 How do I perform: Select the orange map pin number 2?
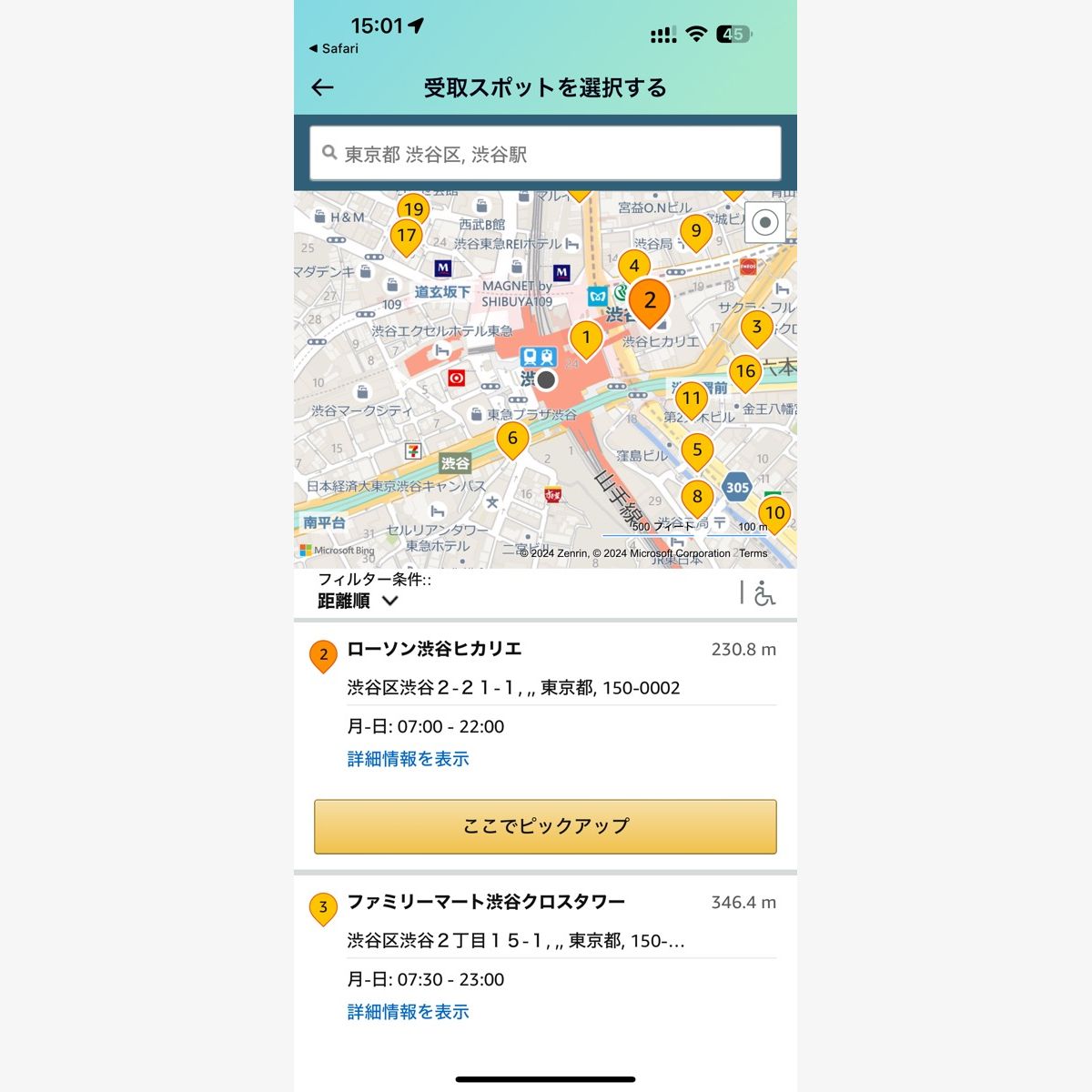[650, 301]
